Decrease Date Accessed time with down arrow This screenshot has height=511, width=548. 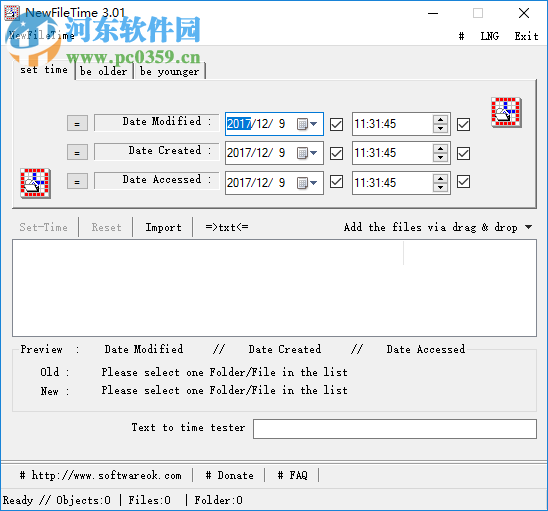click(440, 187)
